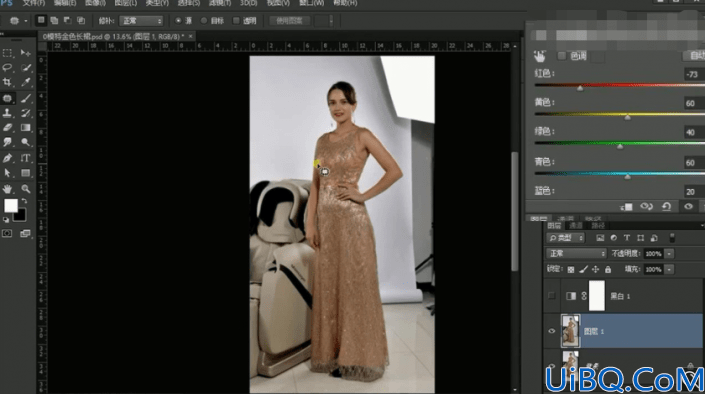Open the Patch tool preset picker arrow
The image size is (705, 394).
click(x=26, y=21)
